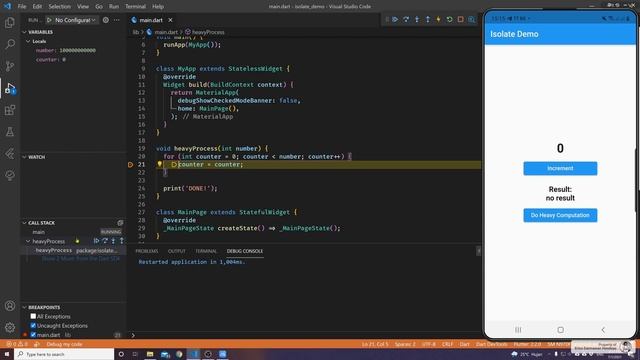Open the Testing flask view
The image size is (640, 360).
(x=10, y=132)
